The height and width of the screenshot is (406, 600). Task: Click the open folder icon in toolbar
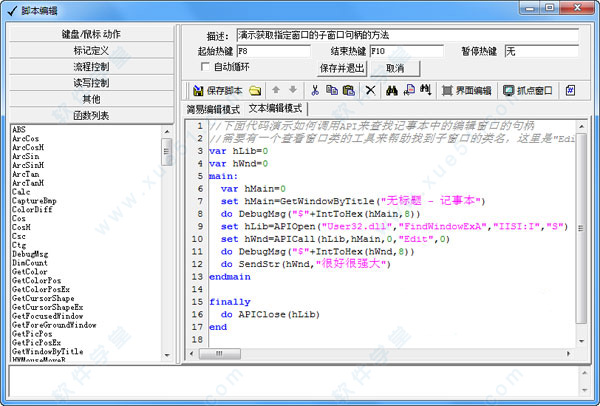pos(255,90)
